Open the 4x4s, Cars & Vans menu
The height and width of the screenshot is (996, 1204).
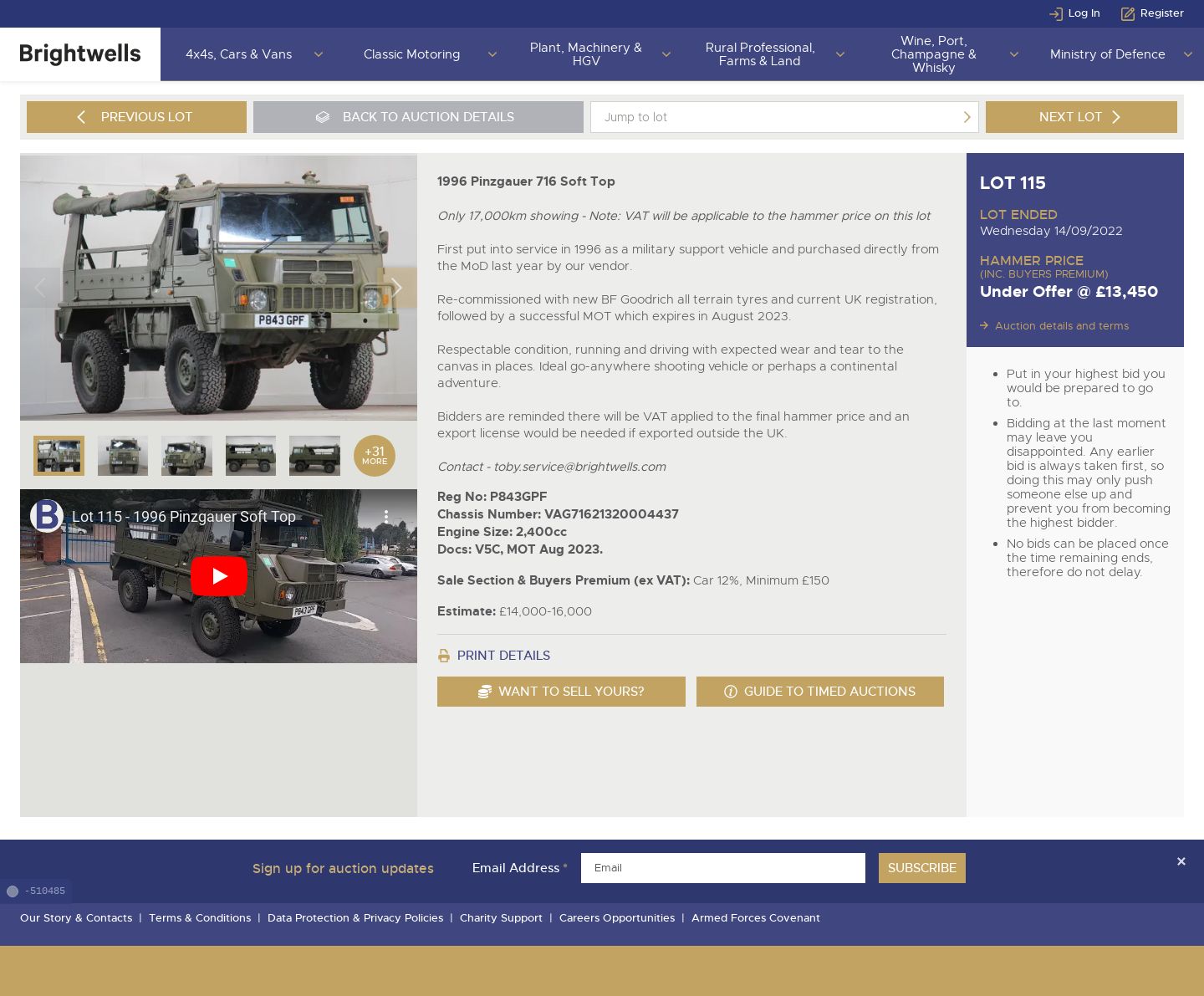pos(239,54)
